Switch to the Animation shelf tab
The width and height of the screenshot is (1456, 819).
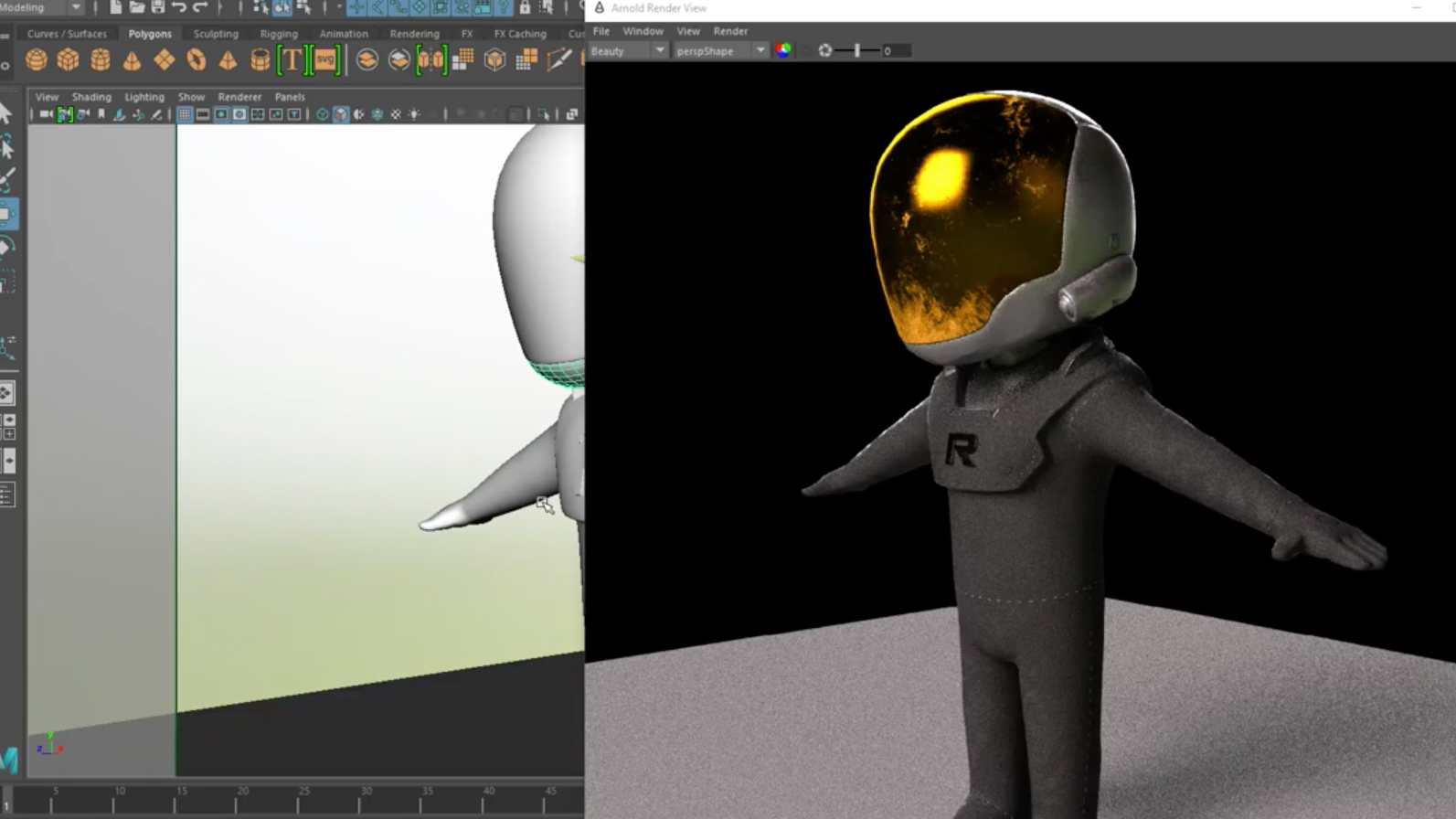click(344, 34)
